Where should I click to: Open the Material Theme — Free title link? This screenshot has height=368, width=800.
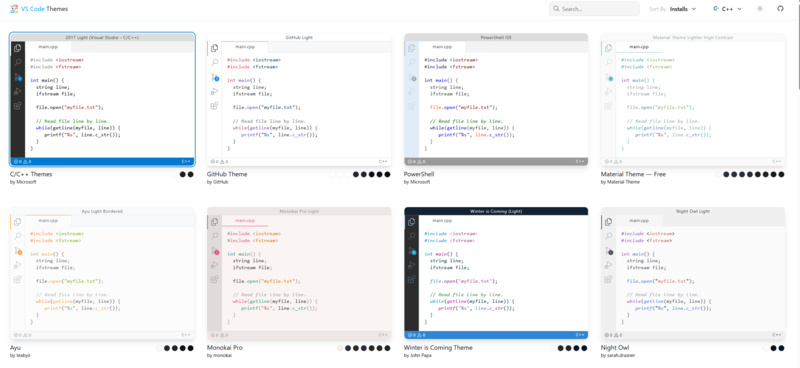(633, 174)
